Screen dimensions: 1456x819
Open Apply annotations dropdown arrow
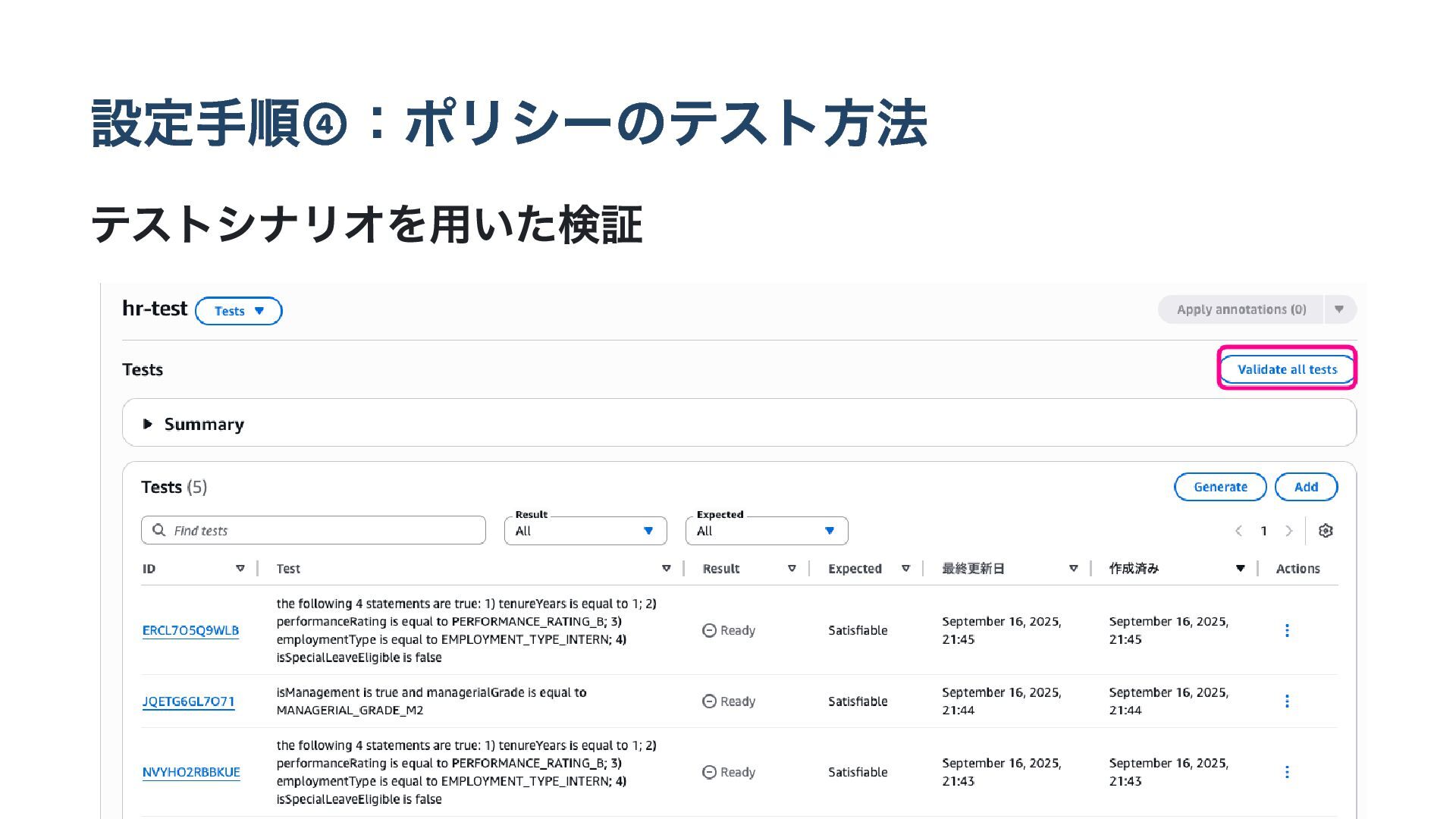pyautogui.click(x=1339, y=309)
